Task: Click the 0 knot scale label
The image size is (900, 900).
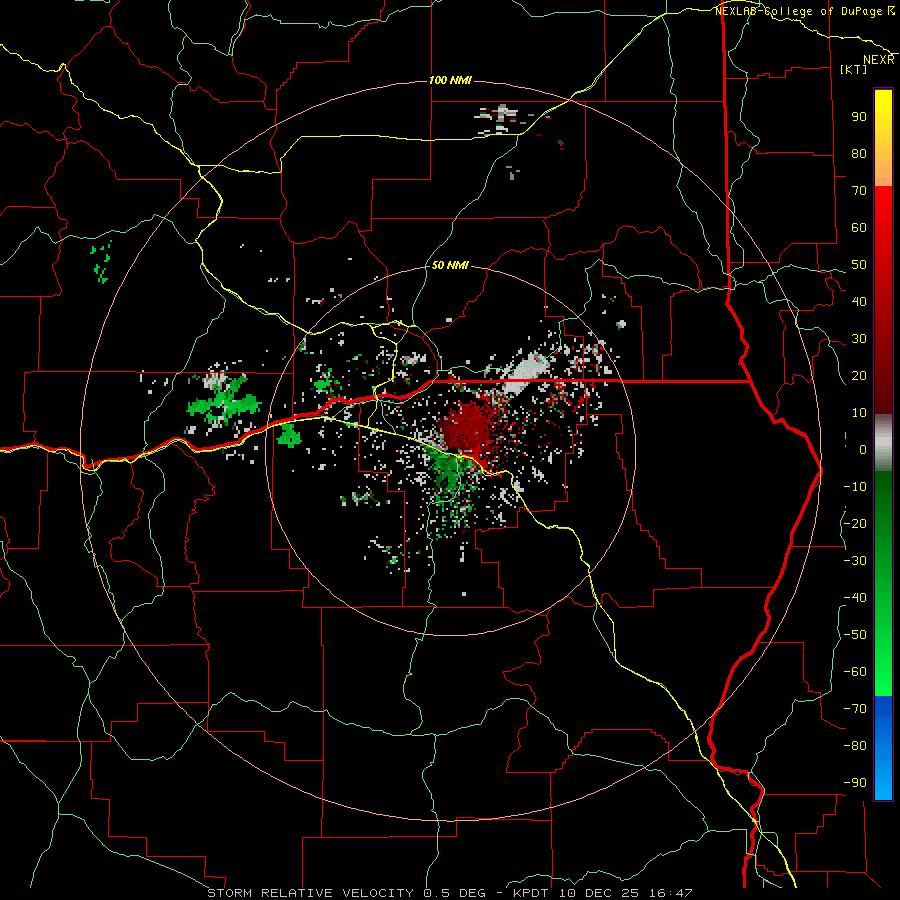Action: (x=863, y=449)
